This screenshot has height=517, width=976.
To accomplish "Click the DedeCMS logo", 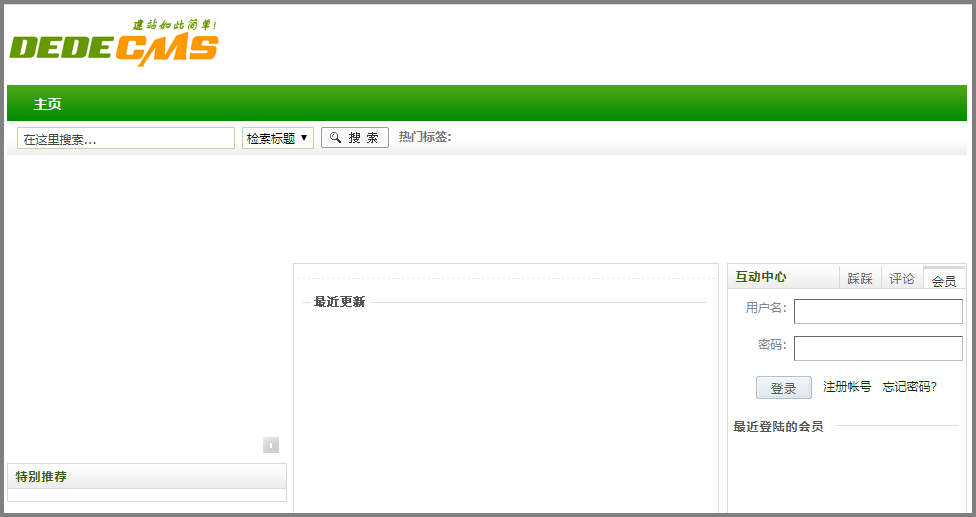I will (x=114, y=43).
